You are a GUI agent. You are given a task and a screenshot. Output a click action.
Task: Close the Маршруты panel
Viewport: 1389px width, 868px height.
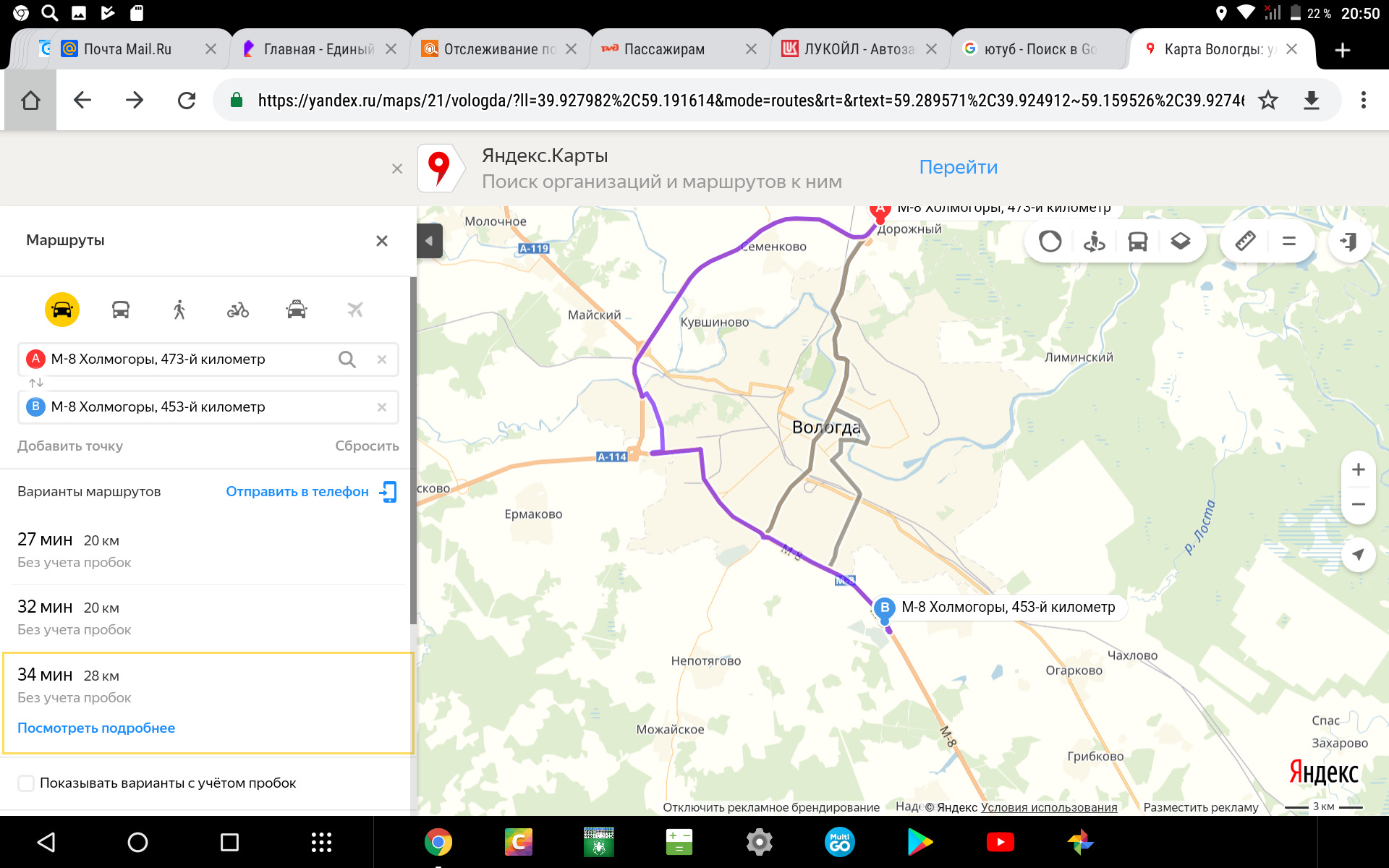click(382, 241)
